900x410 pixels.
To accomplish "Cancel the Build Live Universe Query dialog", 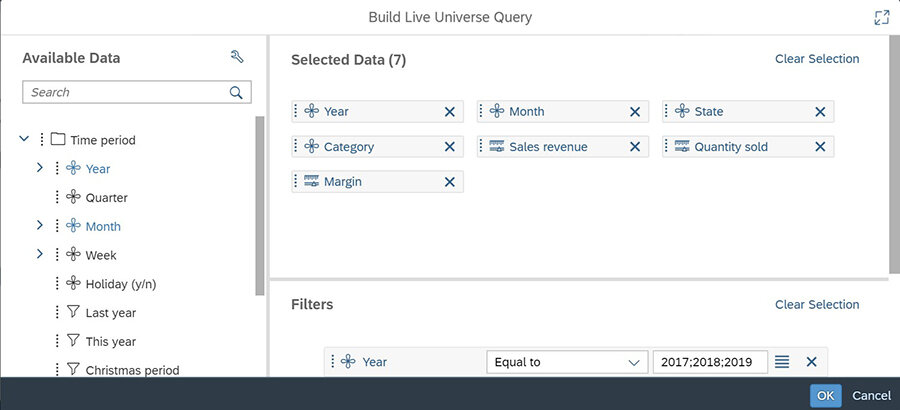I will [871, 396].
